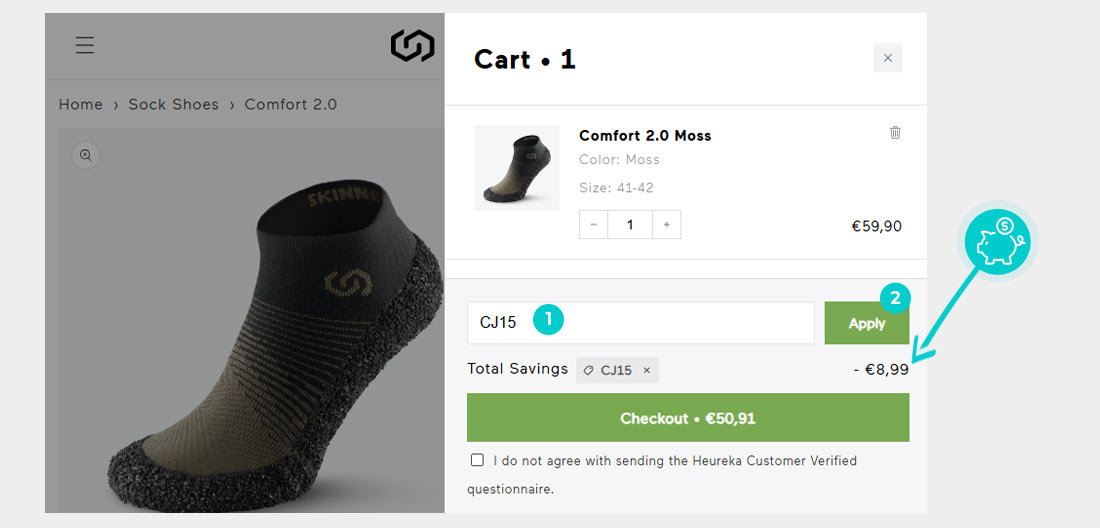Viewport: 1100px width, 528px height.
Task: Close the cart panel
Action: pyautogui.click(x=887, y=58)
